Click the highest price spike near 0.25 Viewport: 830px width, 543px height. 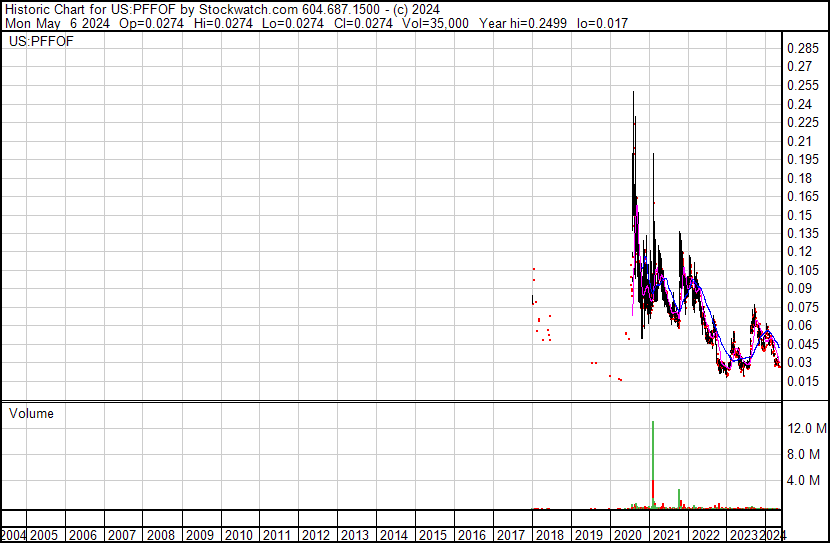[x=633, y=95]
